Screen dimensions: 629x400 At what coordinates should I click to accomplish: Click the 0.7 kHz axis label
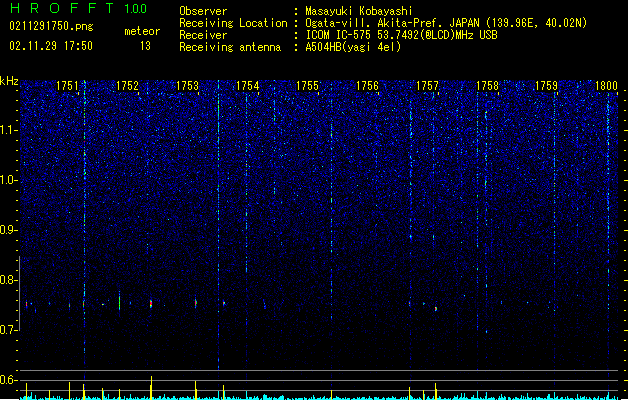[8, 330]
